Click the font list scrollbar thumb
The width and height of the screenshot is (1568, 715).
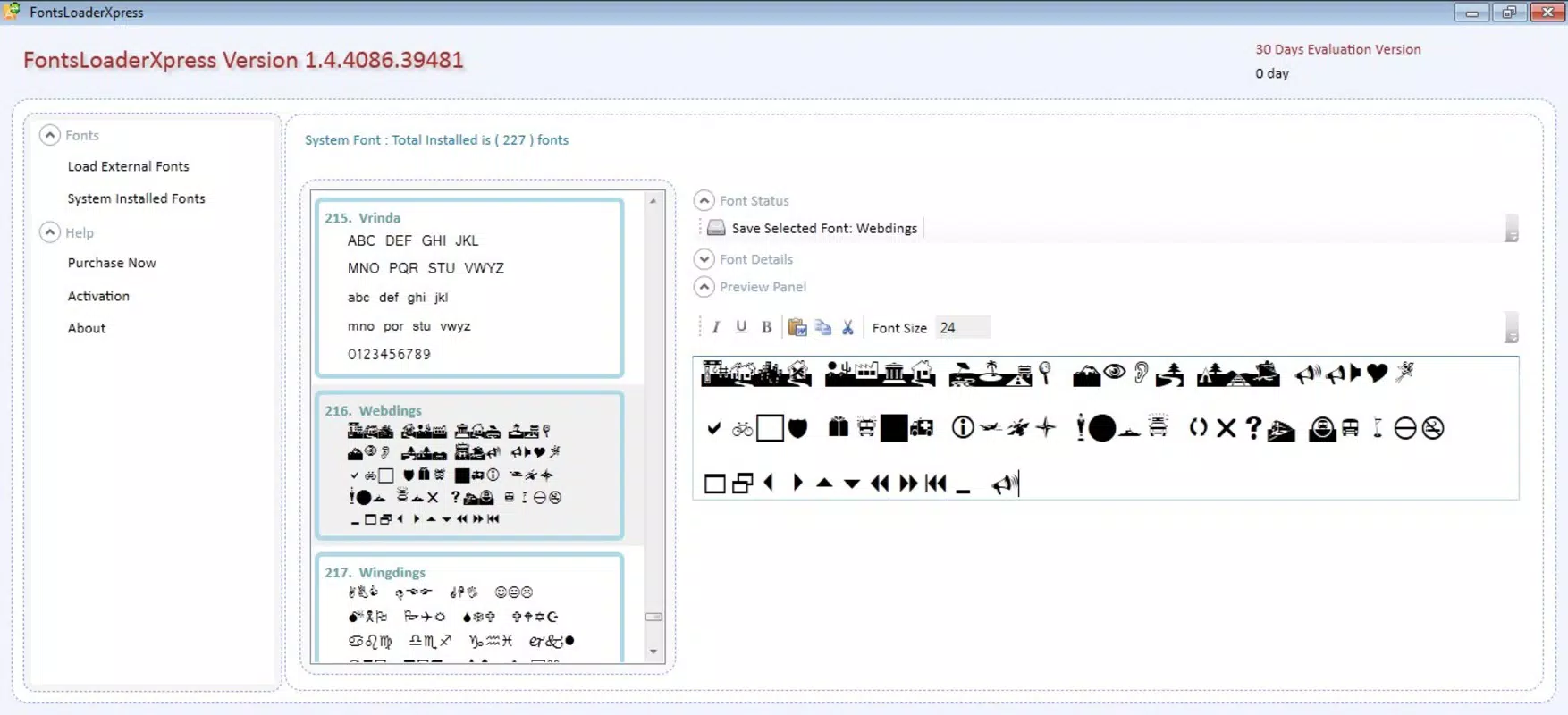click(x=653, y=617)
